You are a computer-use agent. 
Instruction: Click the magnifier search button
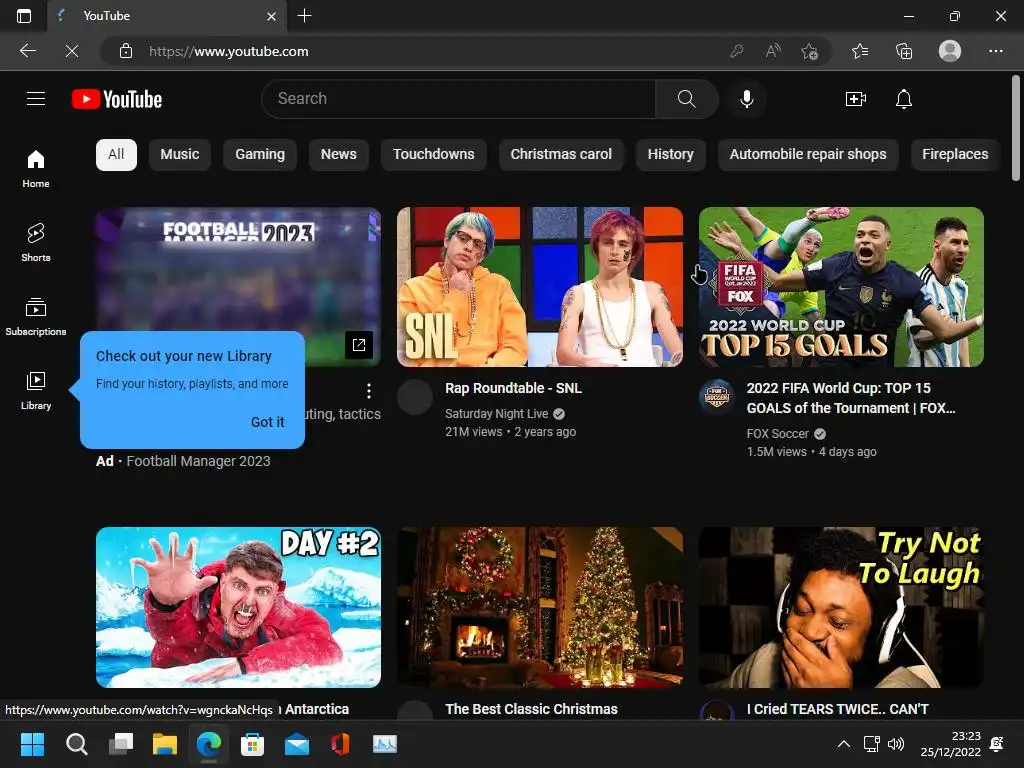[686, 99]
